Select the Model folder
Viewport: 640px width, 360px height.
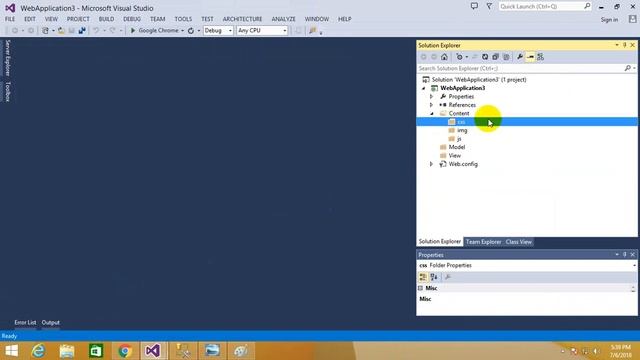456,147
